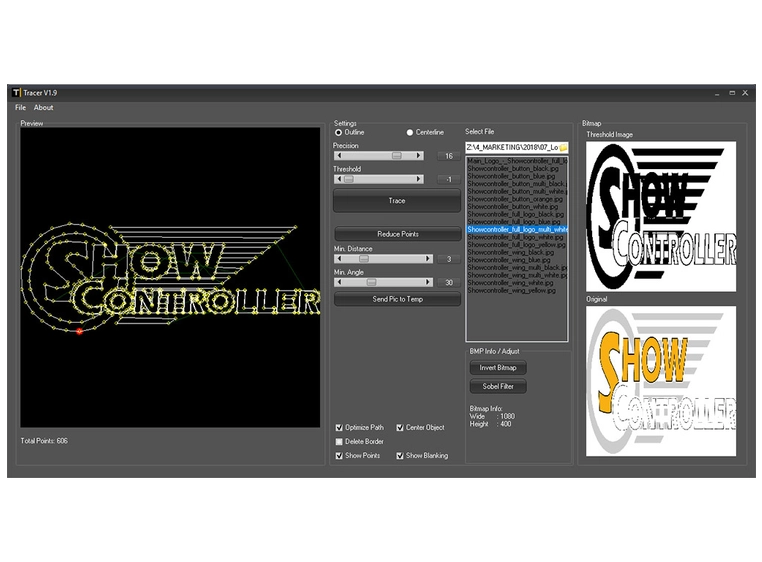Viewport: 762px width, 562px height.
Task: Click the Min. Angle value box showing 30
Action: click(449, 282)
